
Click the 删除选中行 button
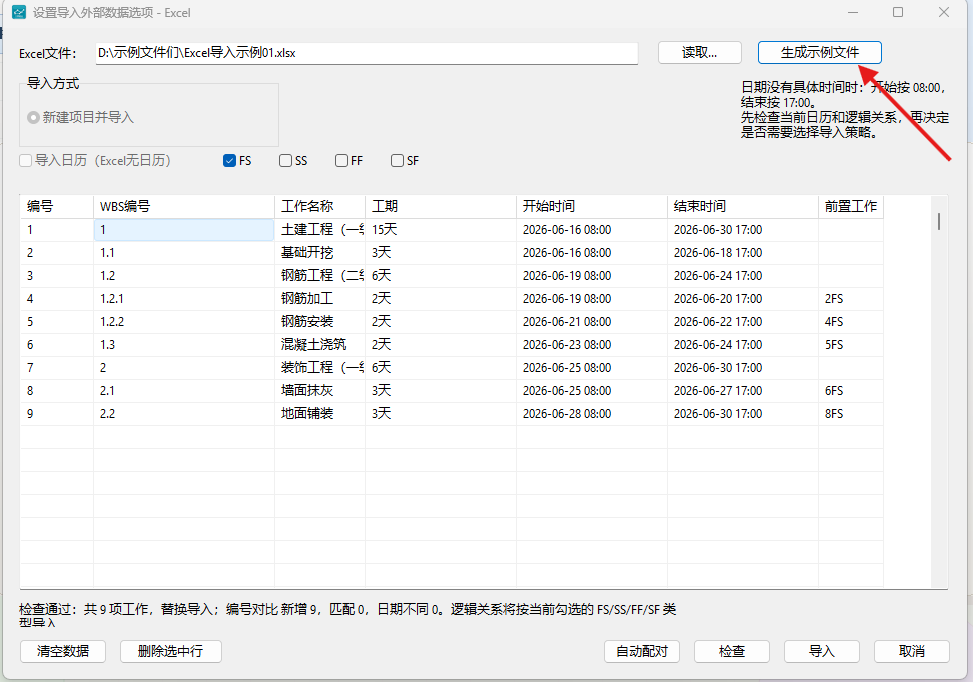pos(171,651)
